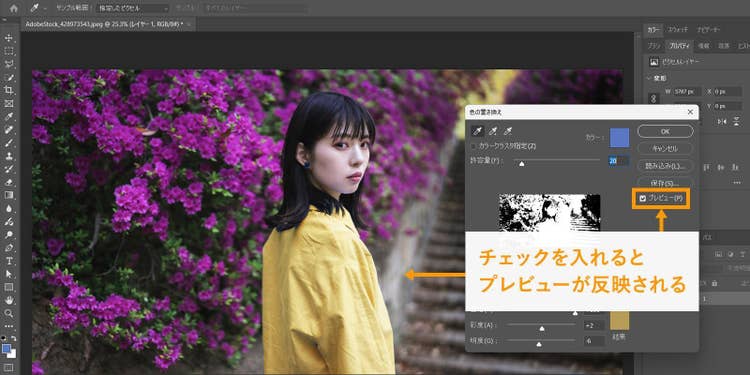The width and height of the screenshot is (750, 375).
Task: Choose the eyedropper in Replace Color dialog
Action: [477, 131]
